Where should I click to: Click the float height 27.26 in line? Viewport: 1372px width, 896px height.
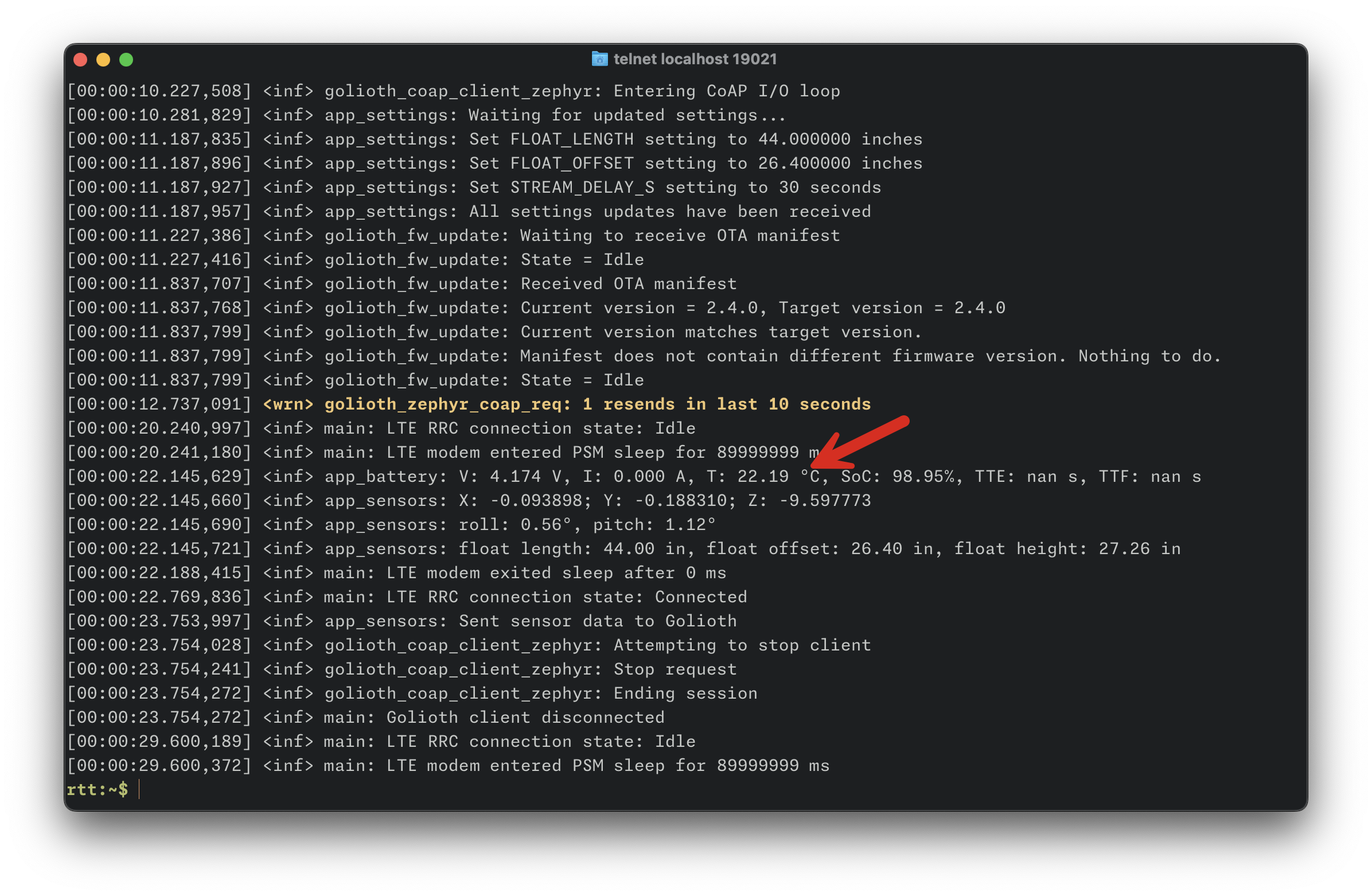point(624,549)
